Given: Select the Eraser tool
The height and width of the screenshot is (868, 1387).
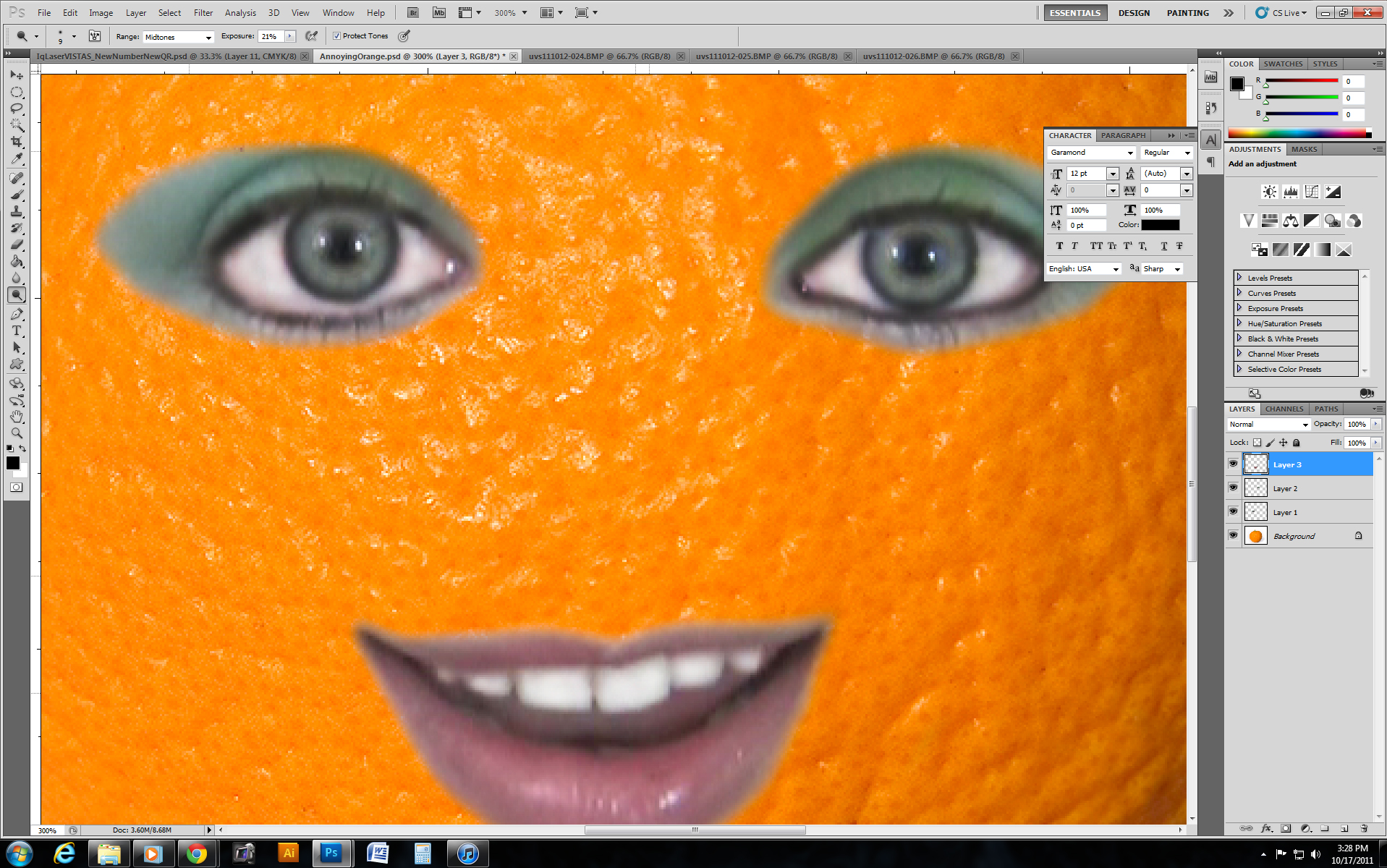Looking at the screenshot, I should pos(17,244).
